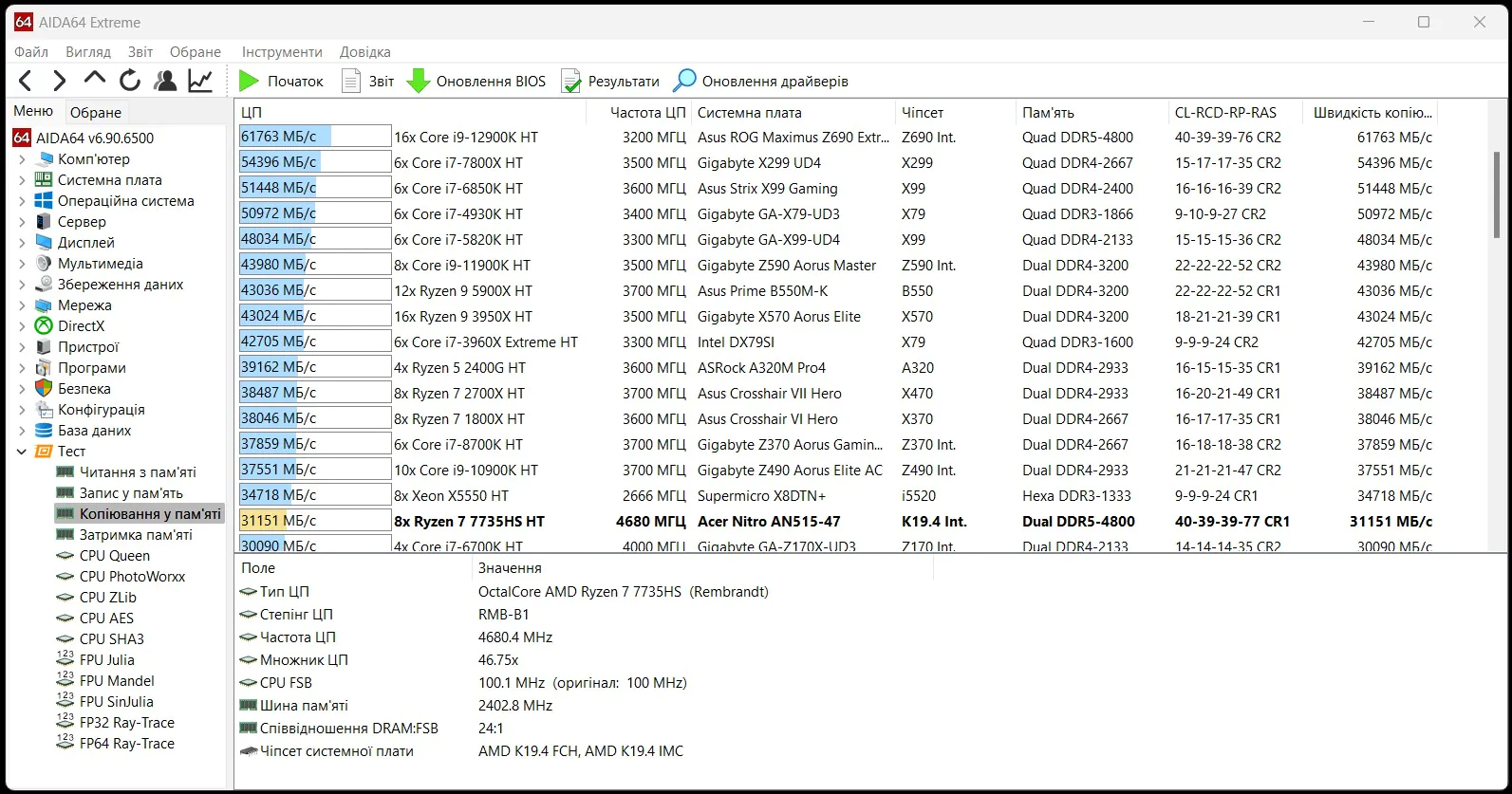
Task: Open the Звіт menu in menu bar
Action: click(140, 52)
